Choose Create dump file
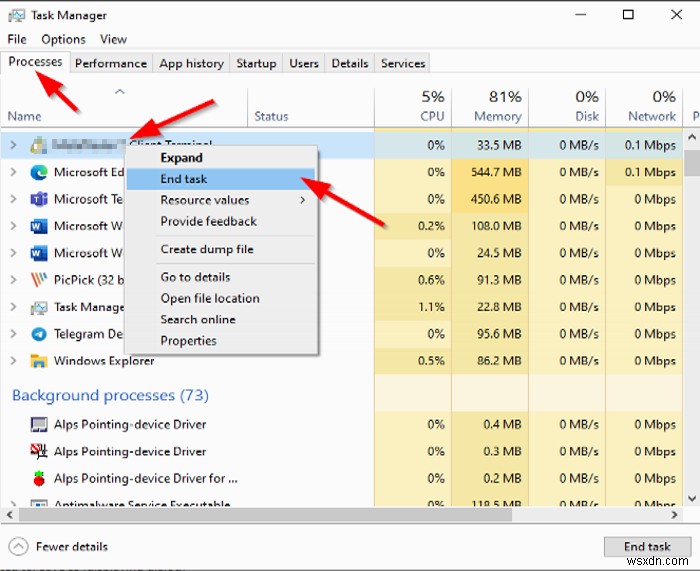This screenshot has height=571, width=700. coord(222,249)
